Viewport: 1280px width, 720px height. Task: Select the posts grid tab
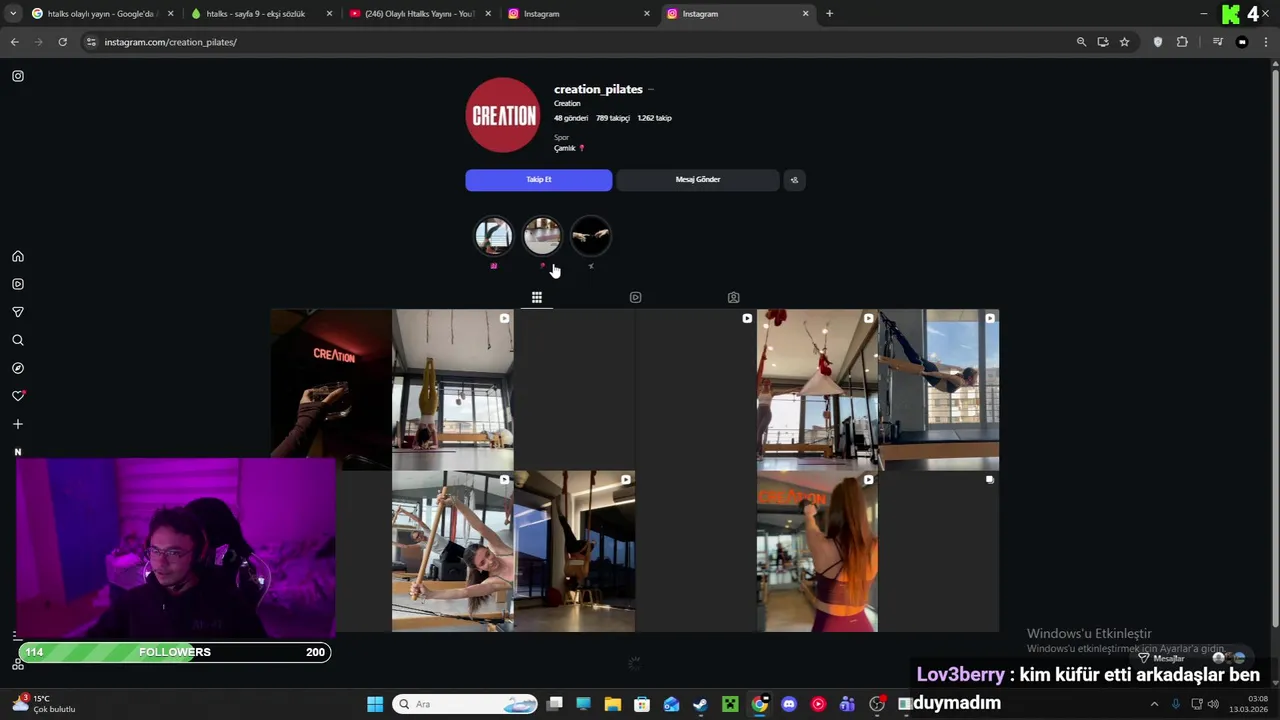point(537,297)
